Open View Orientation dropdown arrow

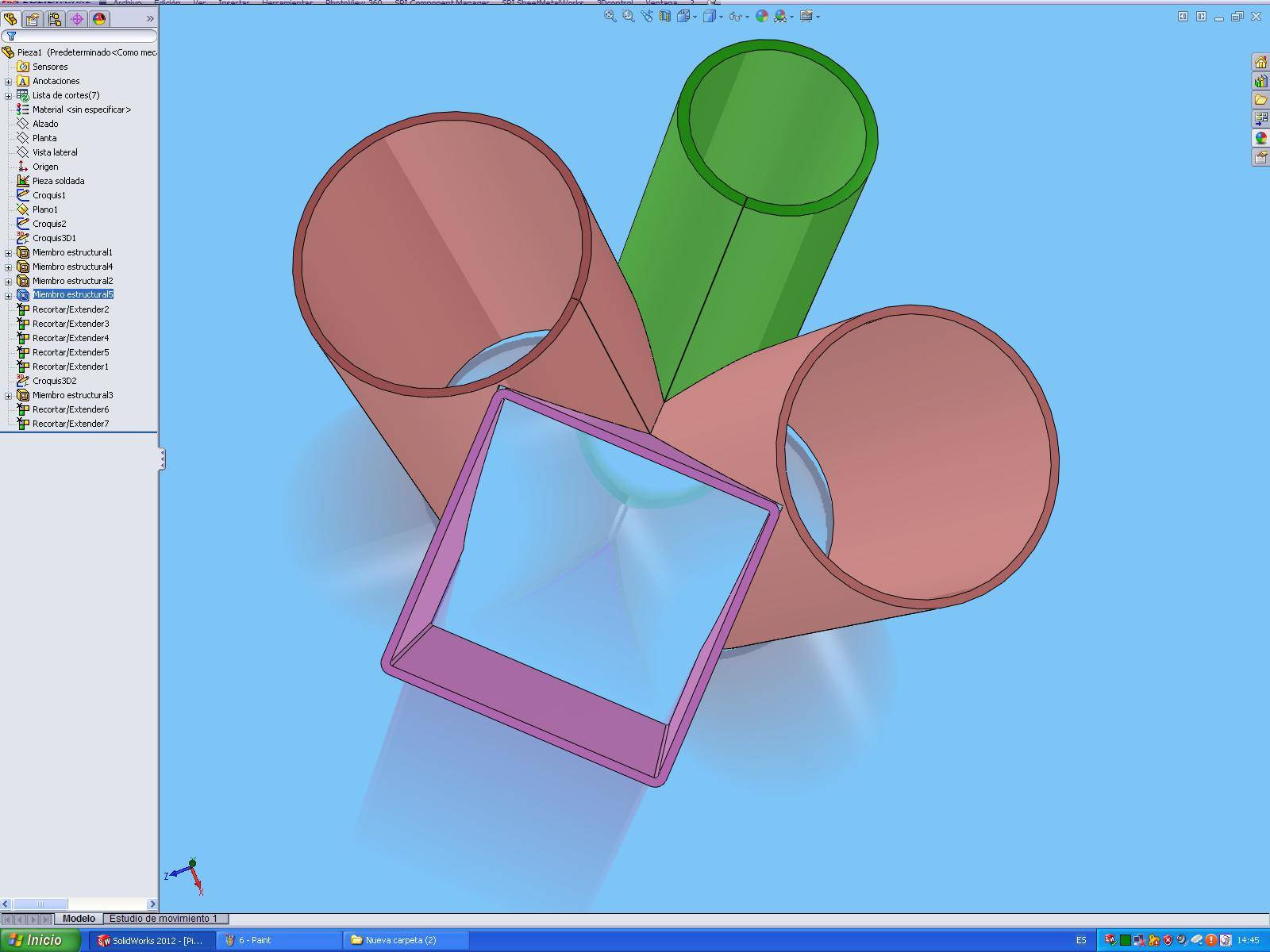(x=695, y=17)
